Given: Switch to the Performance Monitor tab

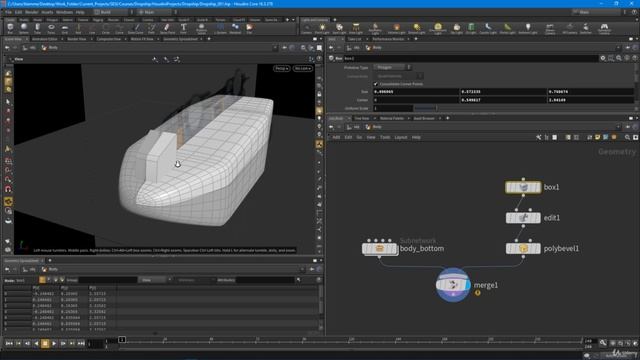Looking at the screenshot, I should coord(388,39).
